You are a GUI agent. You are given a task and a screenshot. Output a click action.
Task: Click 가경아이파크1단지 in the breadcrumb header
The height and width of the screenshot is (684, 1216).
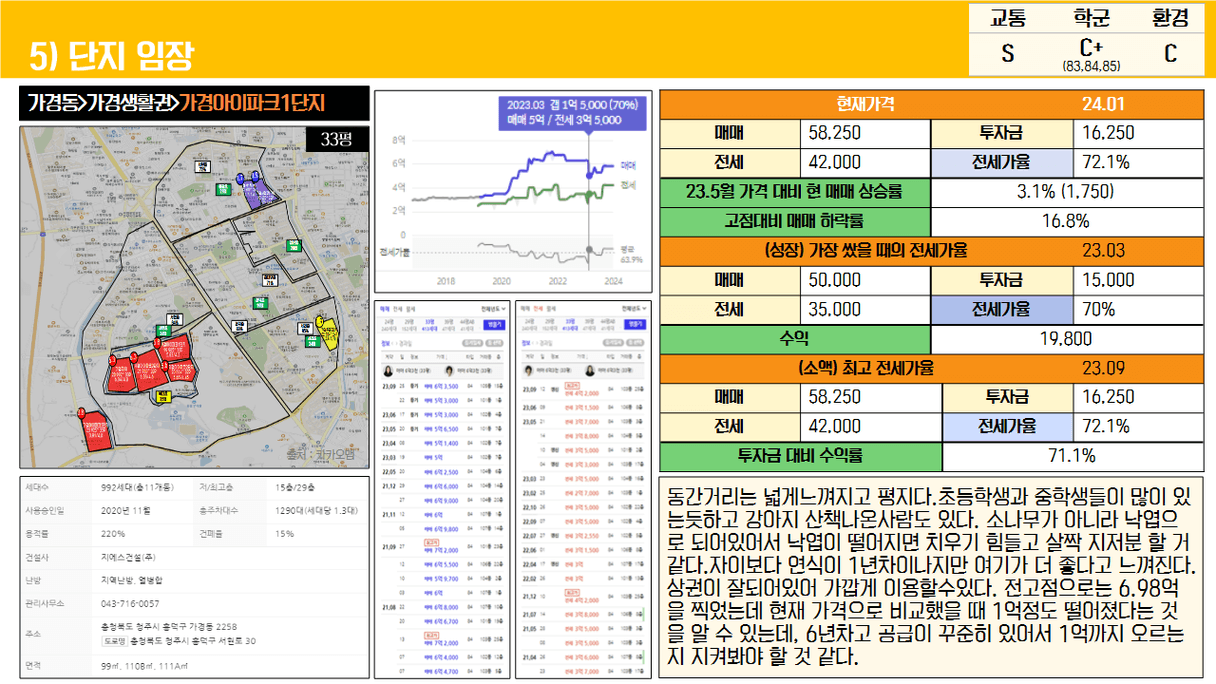[x=250, y=102]
